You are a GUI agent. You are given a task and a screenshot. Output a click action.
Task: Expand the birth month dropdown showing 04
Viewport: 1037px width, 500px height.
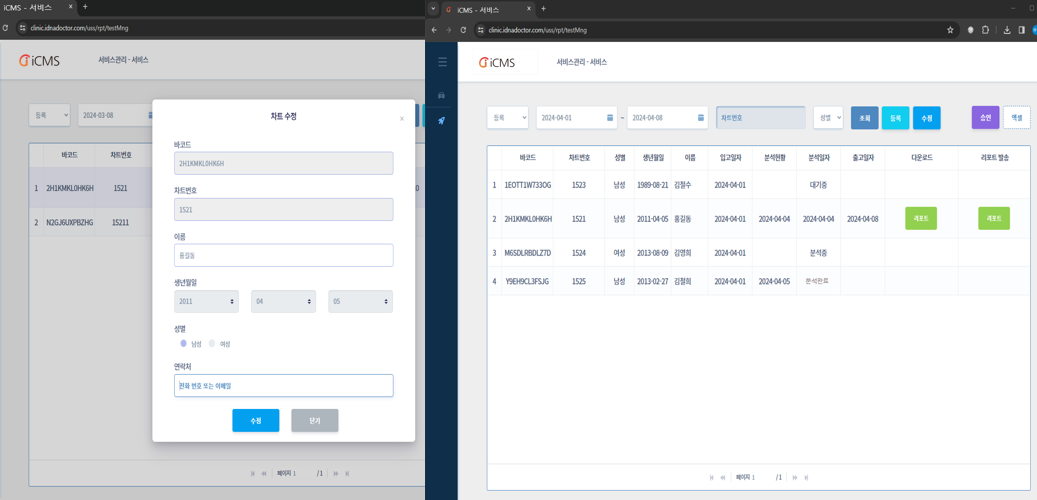tap(283, 301)
